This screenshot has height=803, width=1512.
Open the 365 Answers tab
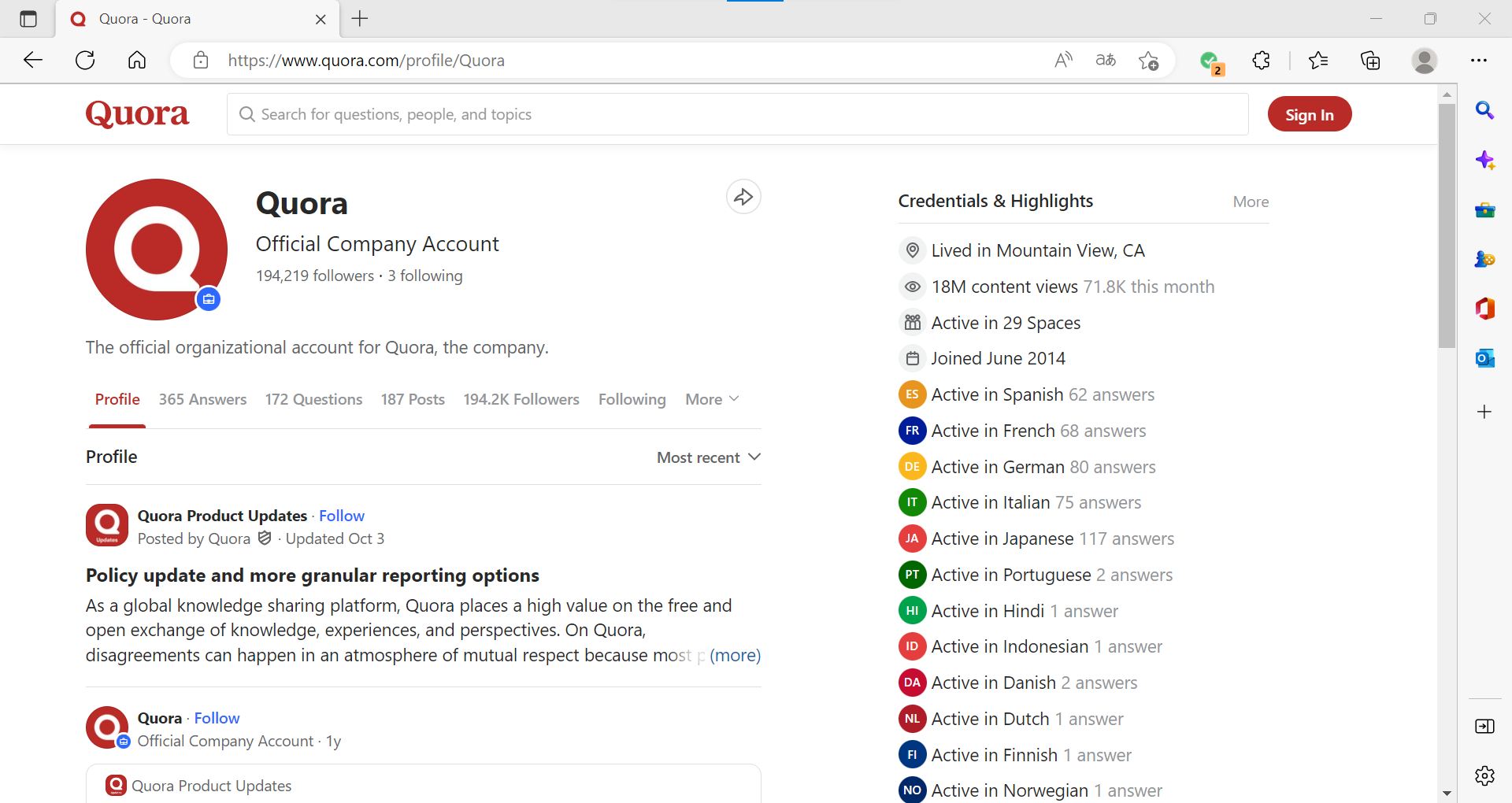coord(202,399)
